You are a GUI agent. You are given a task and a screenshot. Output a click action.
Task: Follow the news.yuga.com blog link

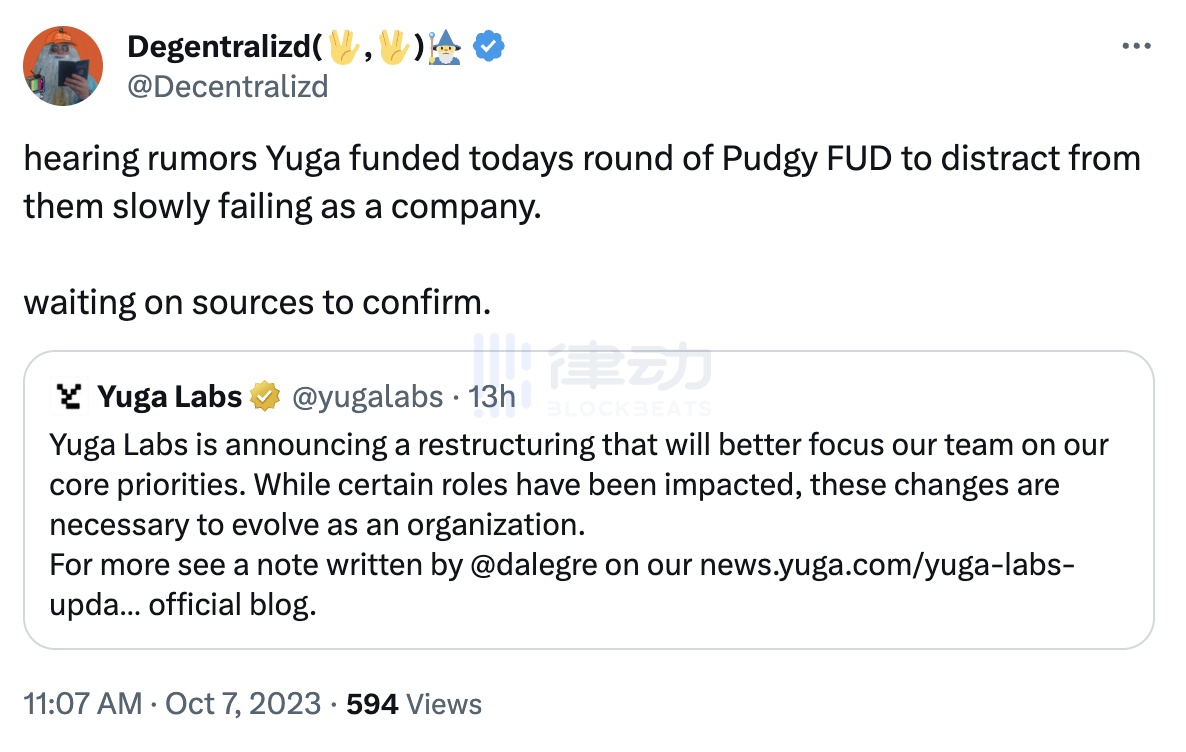(x=886, y=564)
